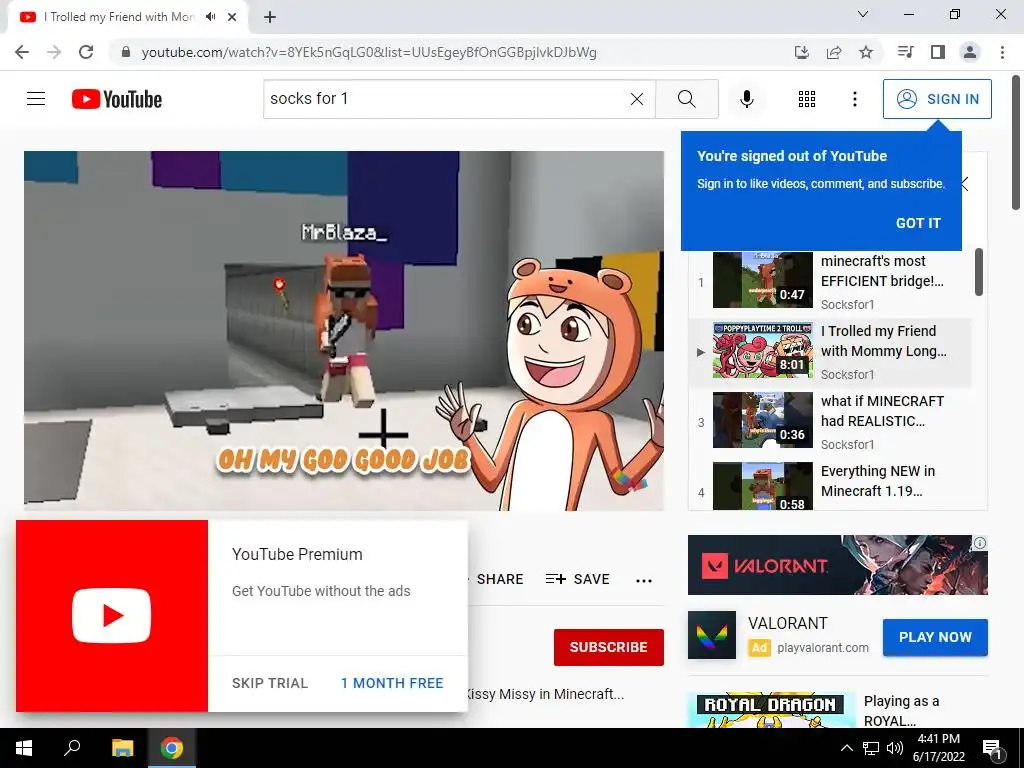This screenshot has height=768, width=1024.
Task: Open 'Playing as a ROYAL...' video title
Action: pos(901,711)
